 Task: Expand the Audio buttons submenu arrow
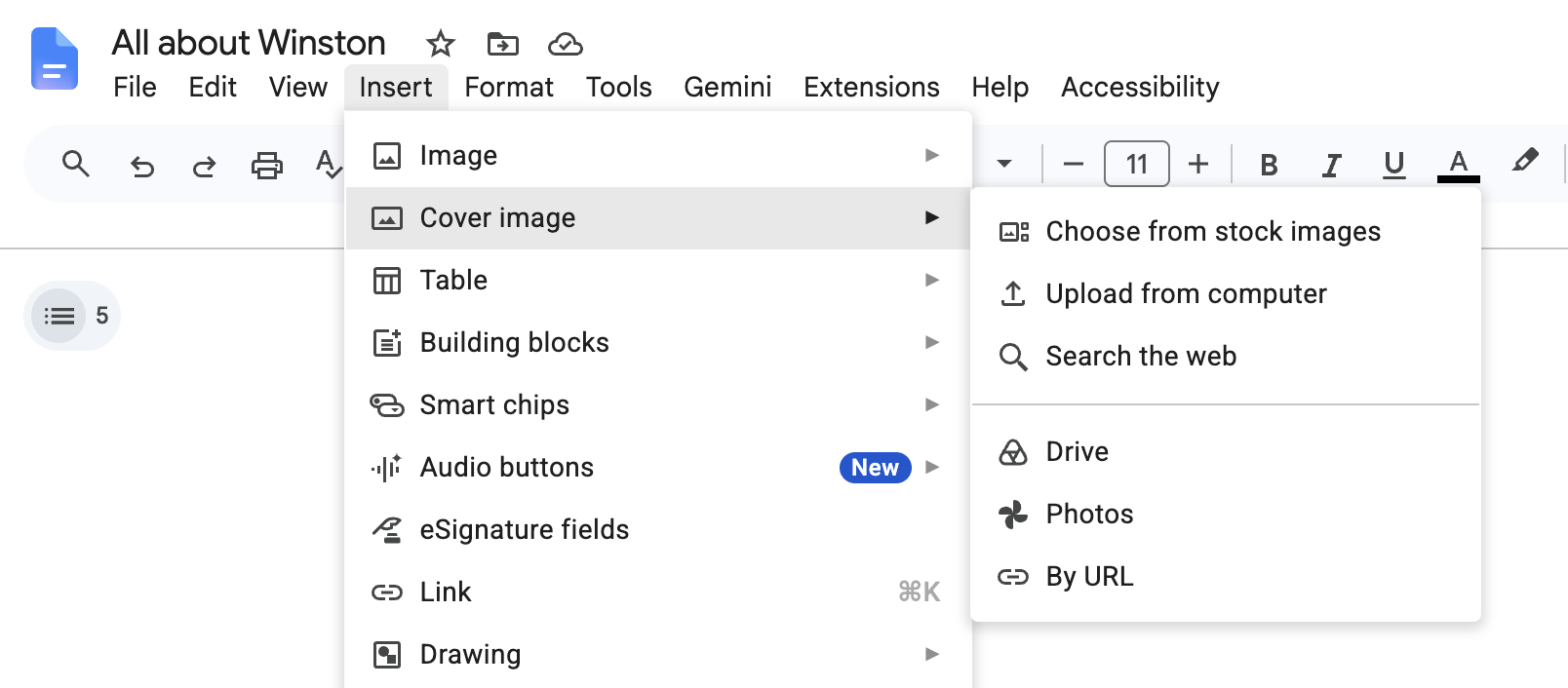[932, 467]
